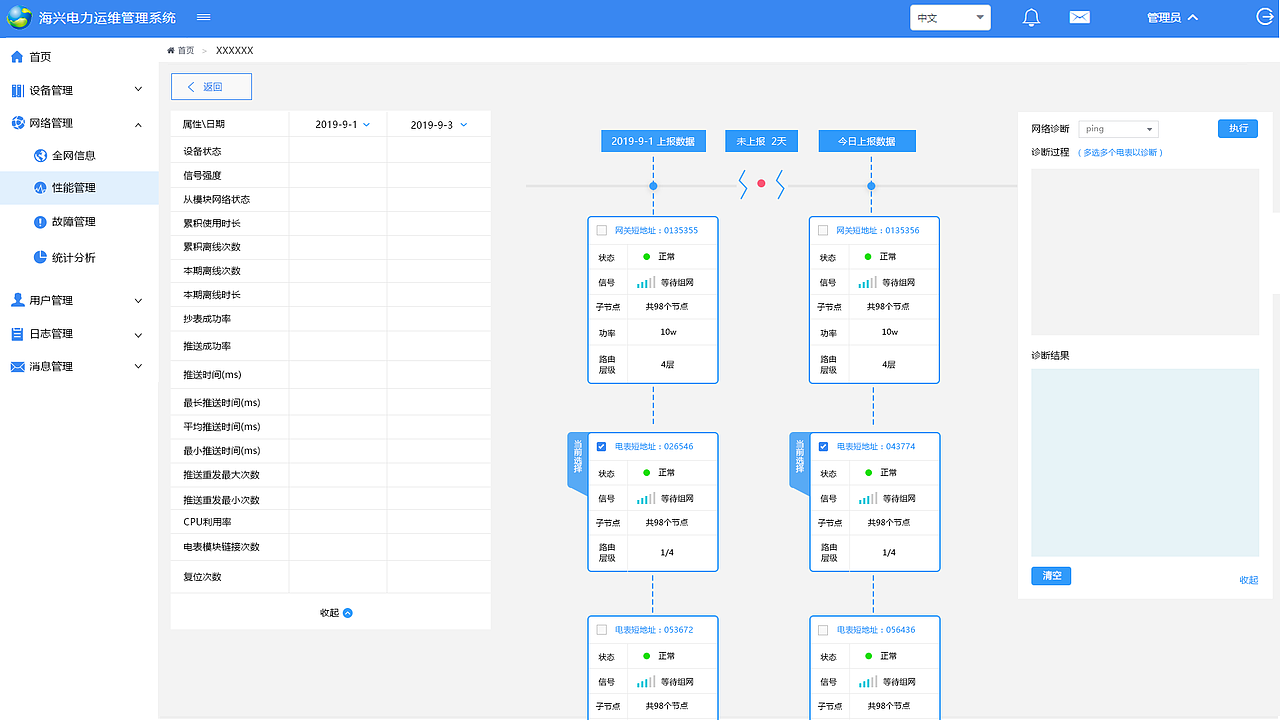Click the circled arrow icon beside table 收起
This screenshot has height=720, width=1280.
348,613
